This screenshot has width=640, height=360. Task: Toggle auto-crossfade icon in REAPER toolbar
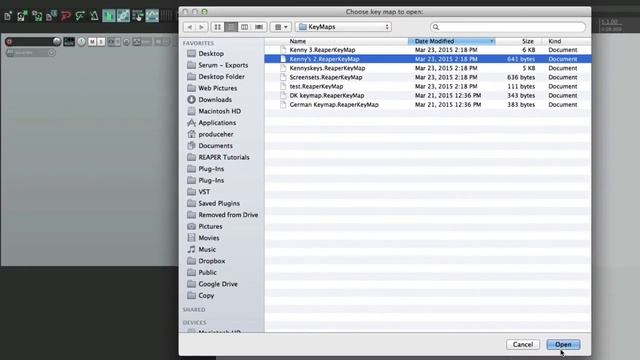(109, 16)
